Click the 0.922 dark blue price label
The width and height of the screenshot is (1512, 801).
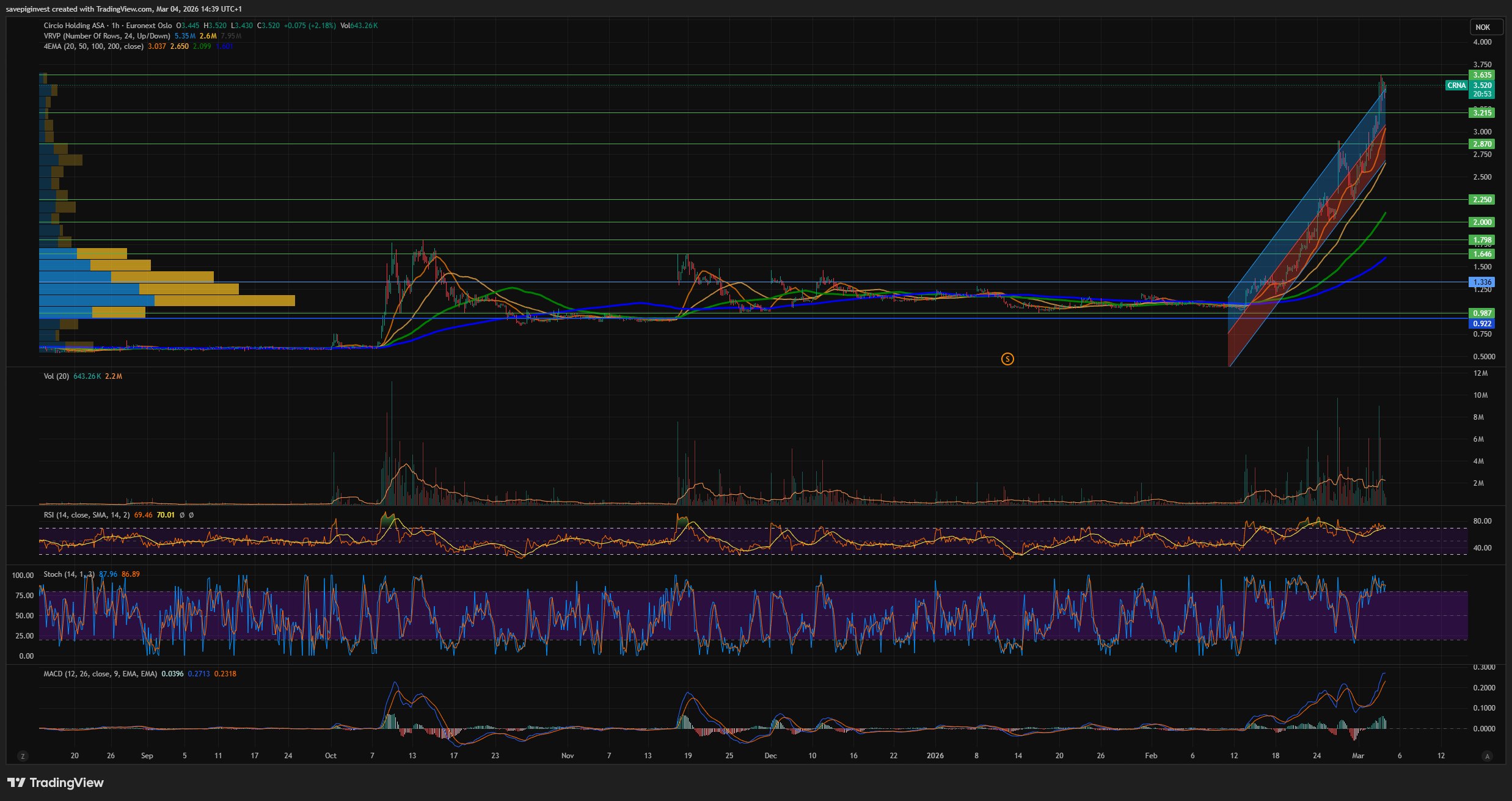[1481, 324]
